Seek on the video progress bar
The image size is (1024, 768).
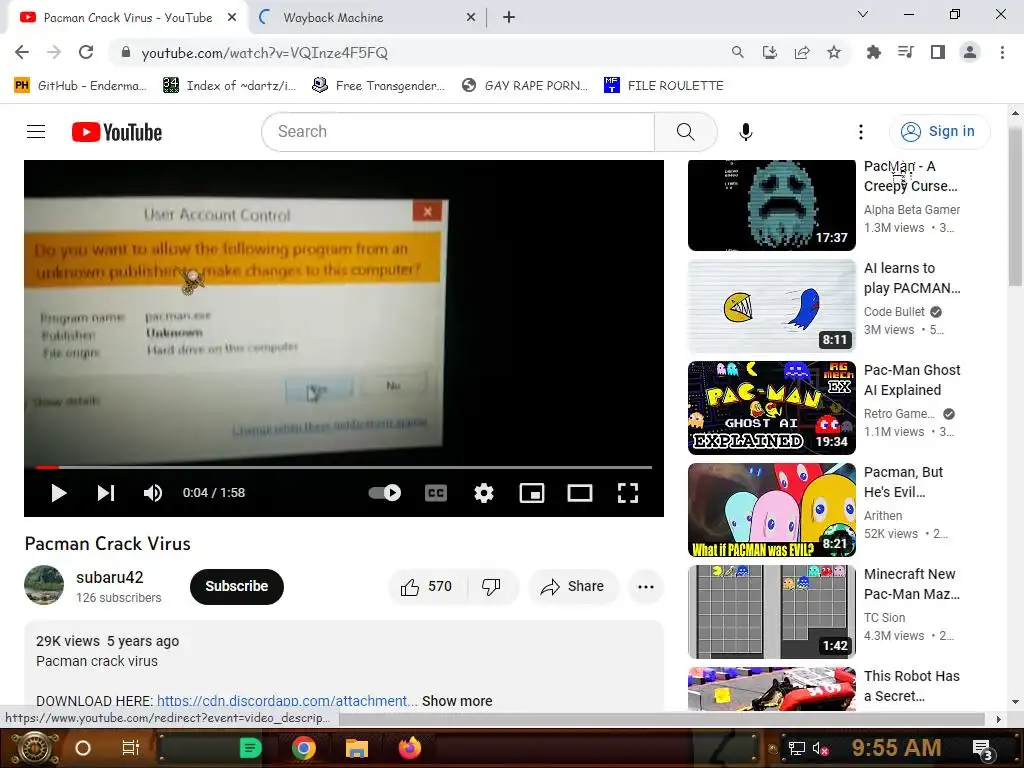344,468
